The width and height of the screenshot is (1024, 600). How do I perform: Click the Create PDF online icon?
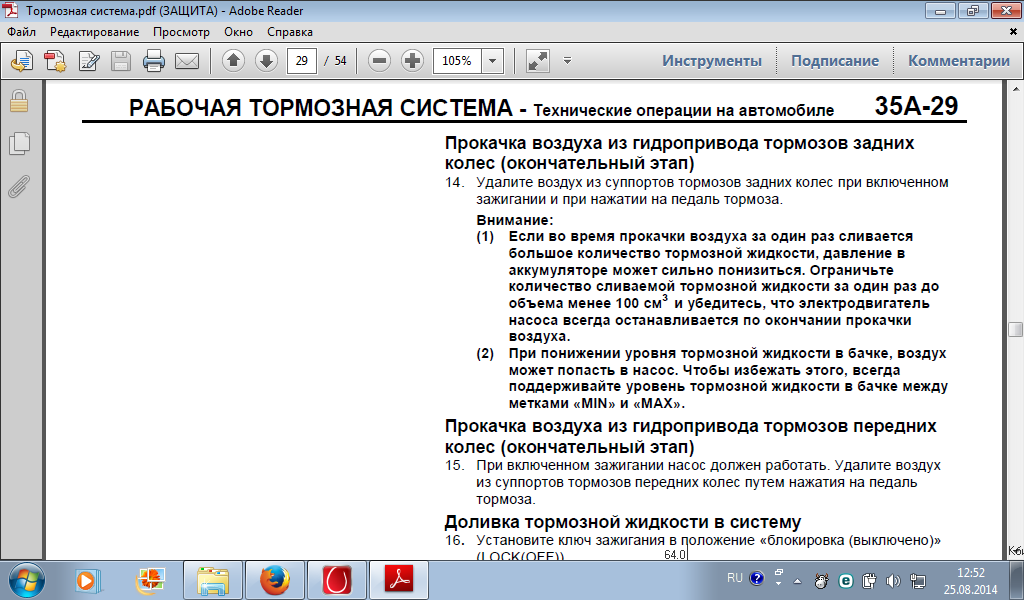coord(55,61)
